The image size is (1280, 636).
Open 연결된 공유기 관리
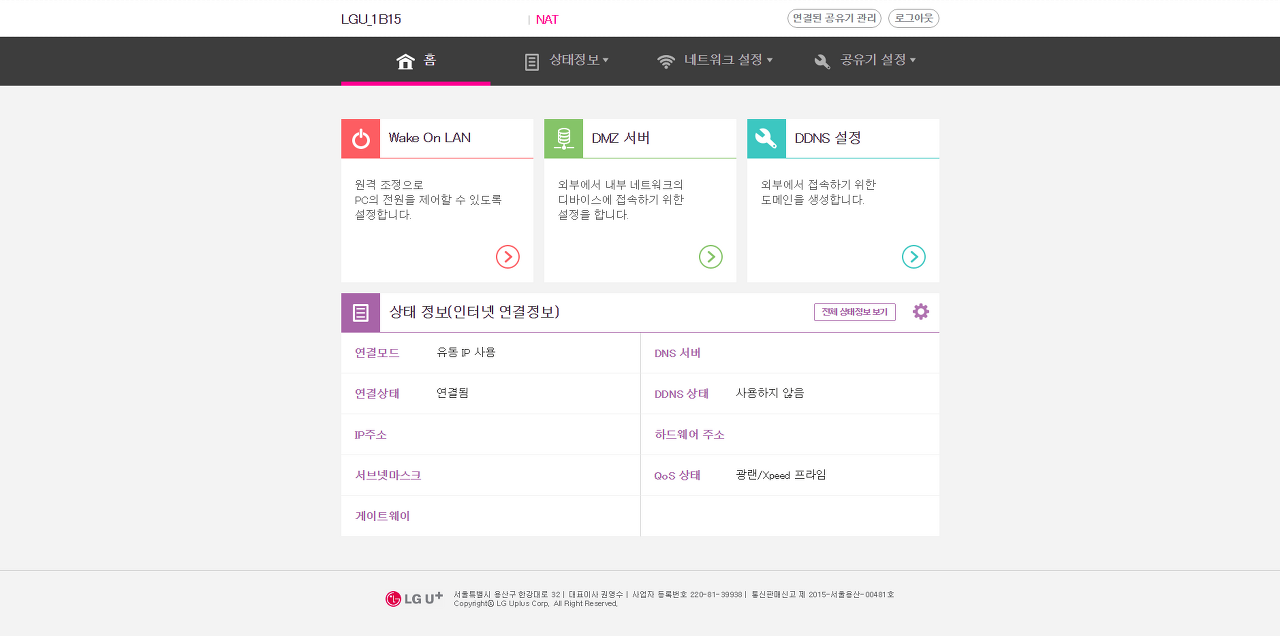pos(834,18)
